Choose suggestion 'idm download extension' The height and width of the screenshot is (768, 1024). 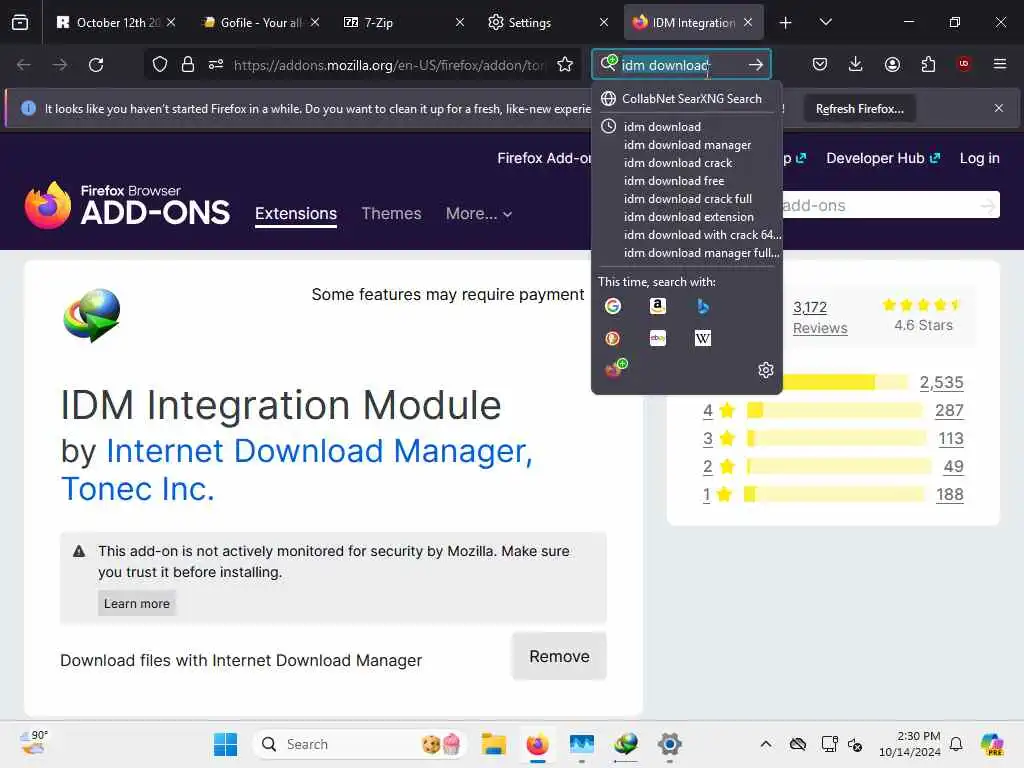click(x=688, y=217)
